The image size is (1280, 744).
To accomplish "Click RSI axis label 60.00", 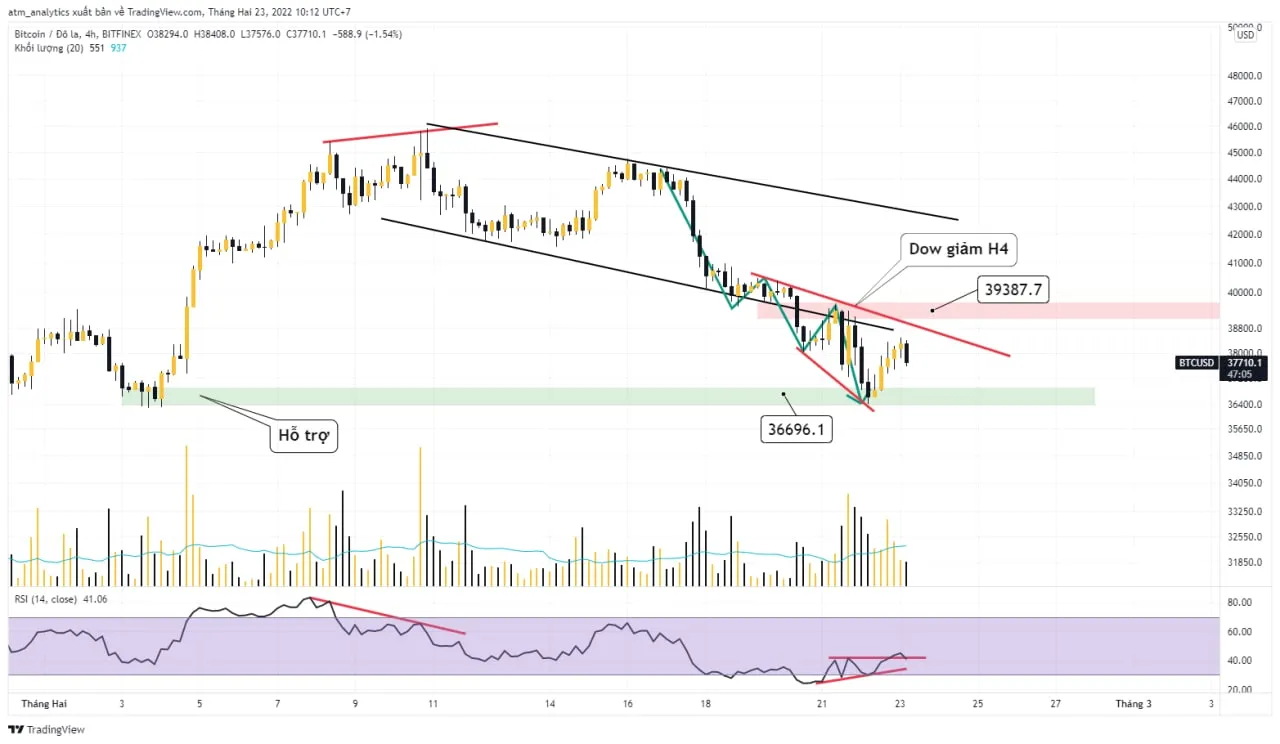I will coord(1240,632).
